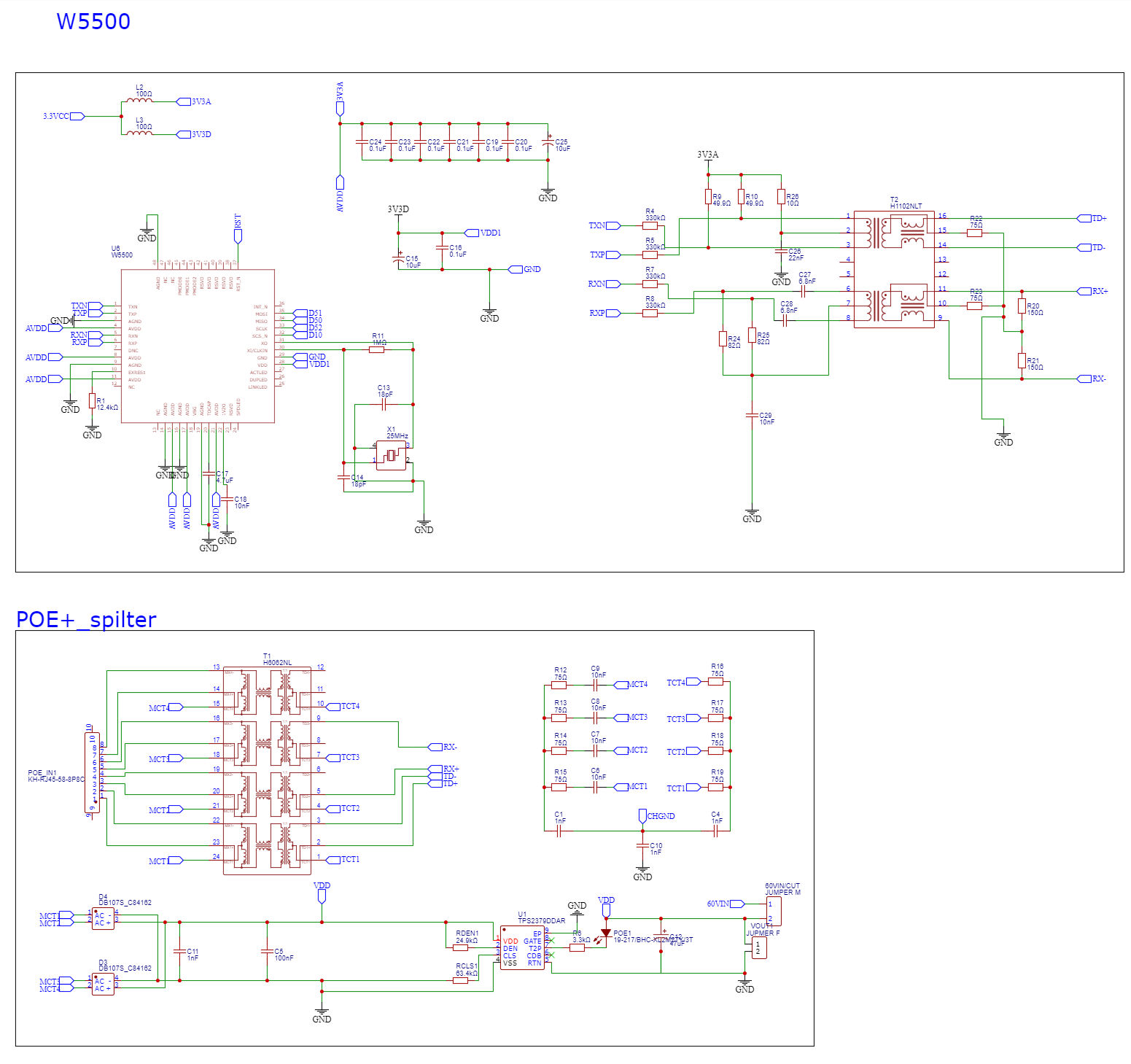This screenshot has width=1131, height=1064.
Task: Click the C5 100nF capacitor symbol
Action: click(x=267, y=952)
